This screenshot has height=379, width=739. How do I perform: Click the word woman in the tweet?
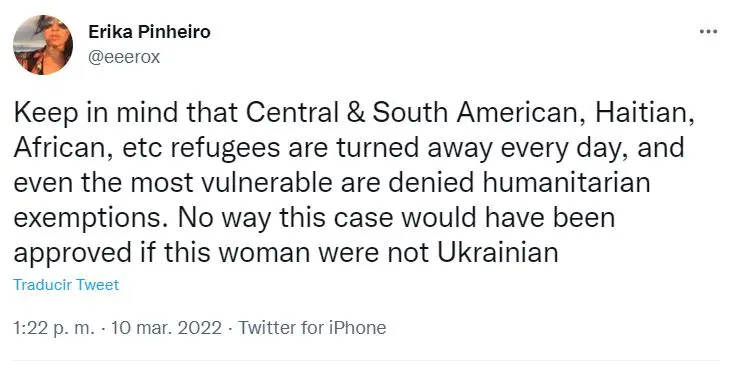pyautogui.click(x=264, y=254)
